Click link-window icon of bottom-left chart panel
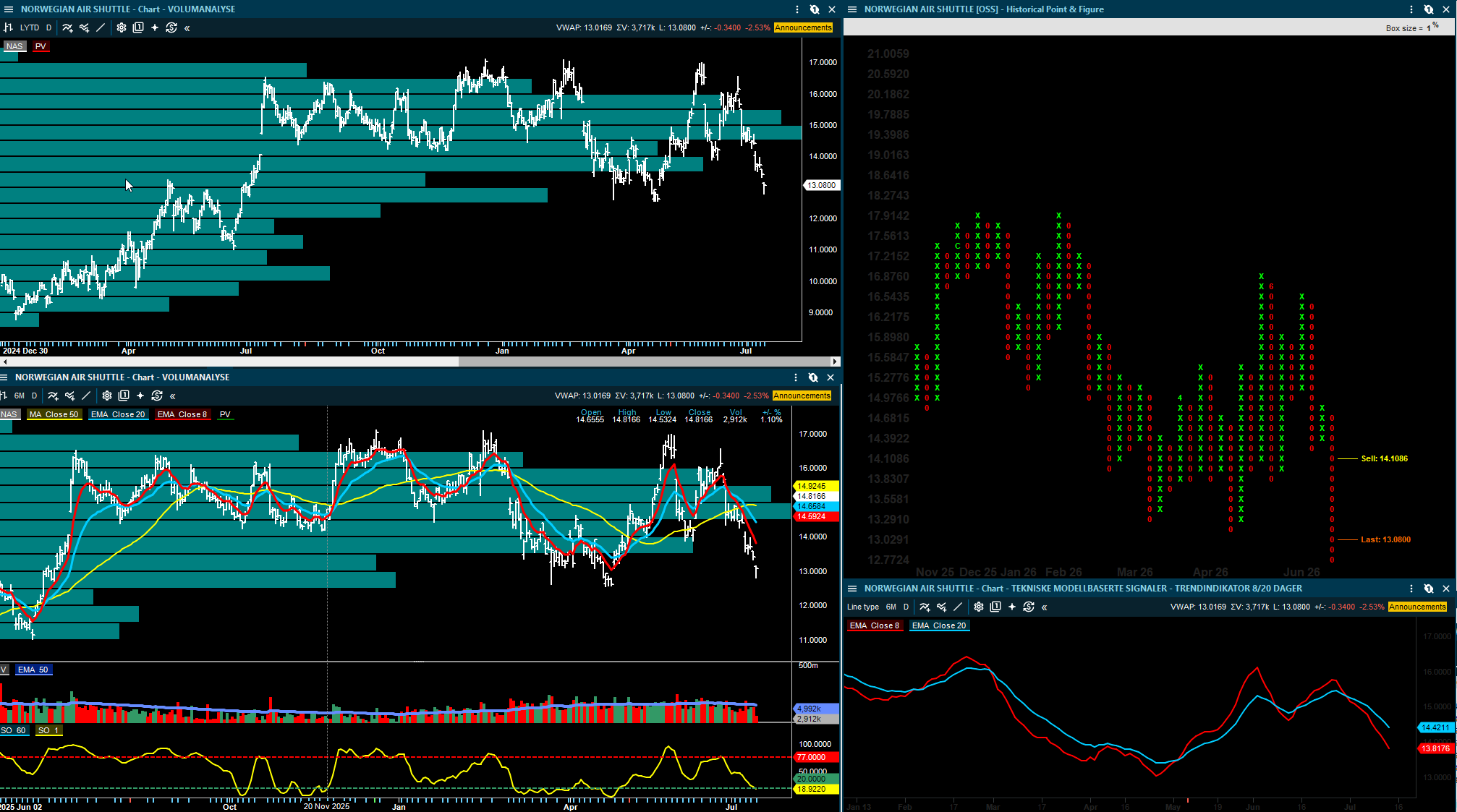This screenshot has width=1457, height=812. pos(813,377)
